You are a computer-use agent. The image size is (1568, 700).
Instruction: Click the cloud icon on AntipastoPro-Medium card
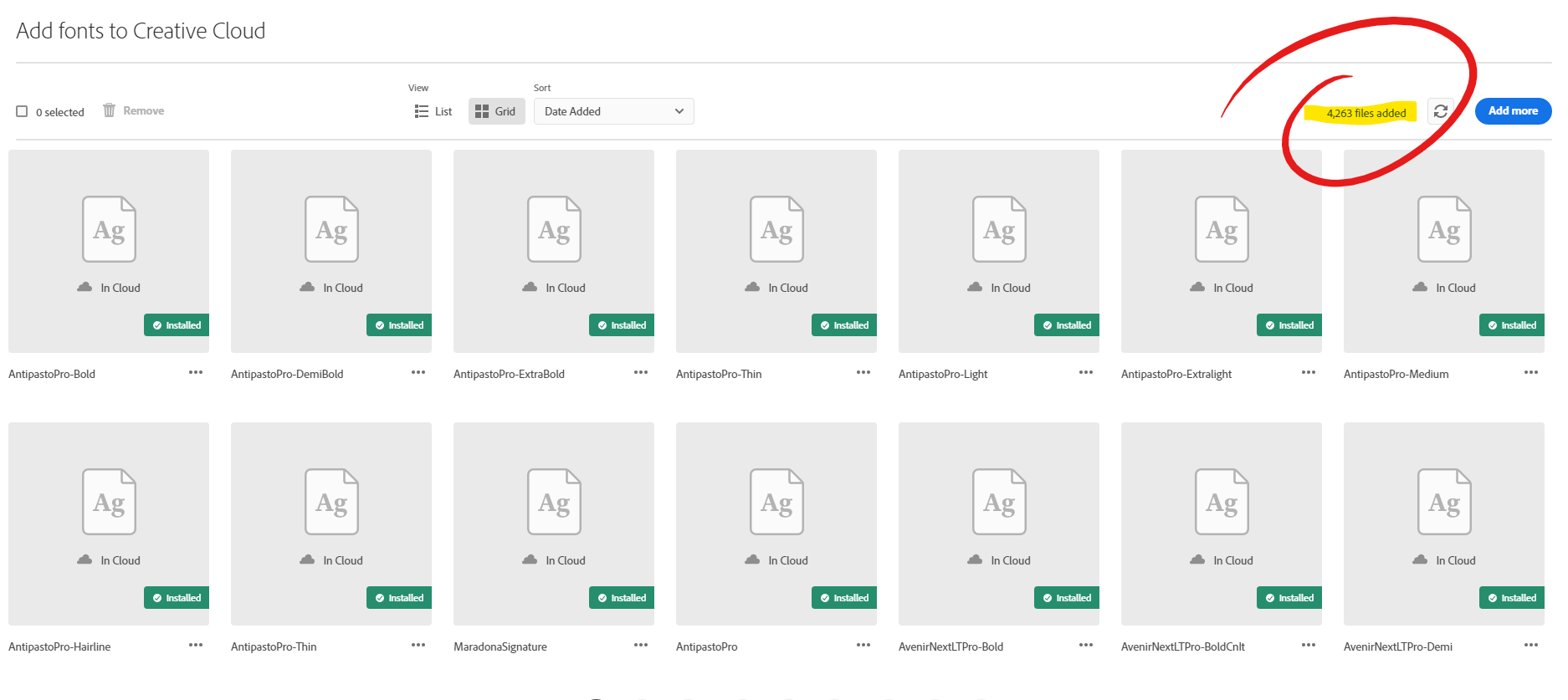coord(1420,287)
